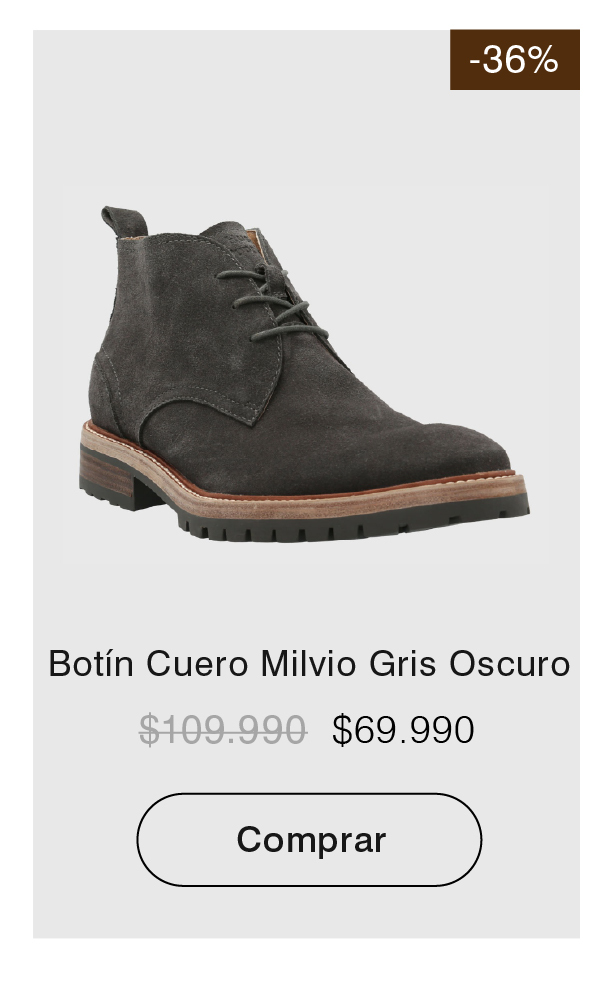Click on the boot's laces
This screenshot has height=992, width=597.
(272, 302)
